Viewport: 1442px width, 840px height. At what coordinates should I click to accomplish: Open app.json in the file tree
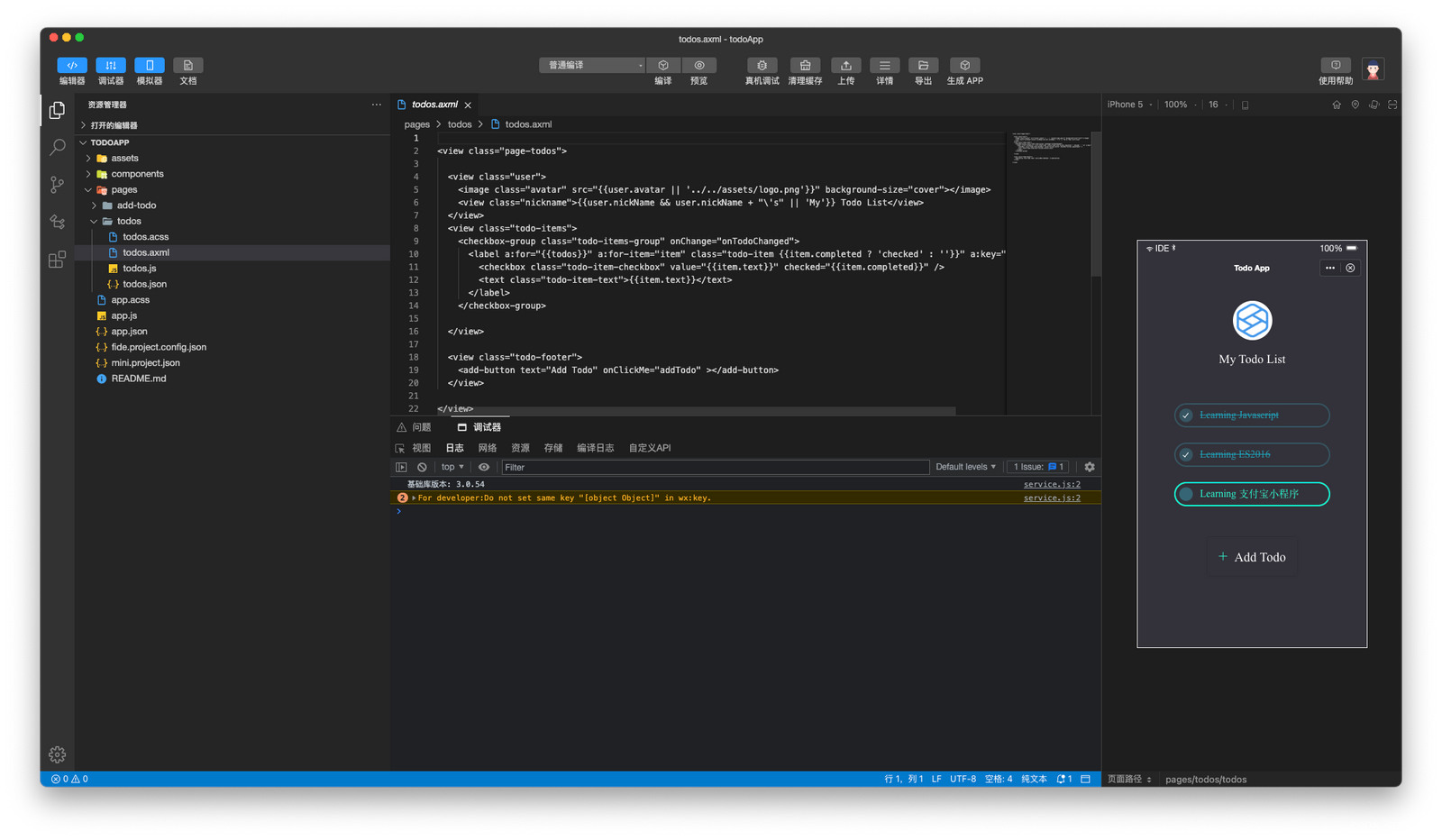[129, 332]
